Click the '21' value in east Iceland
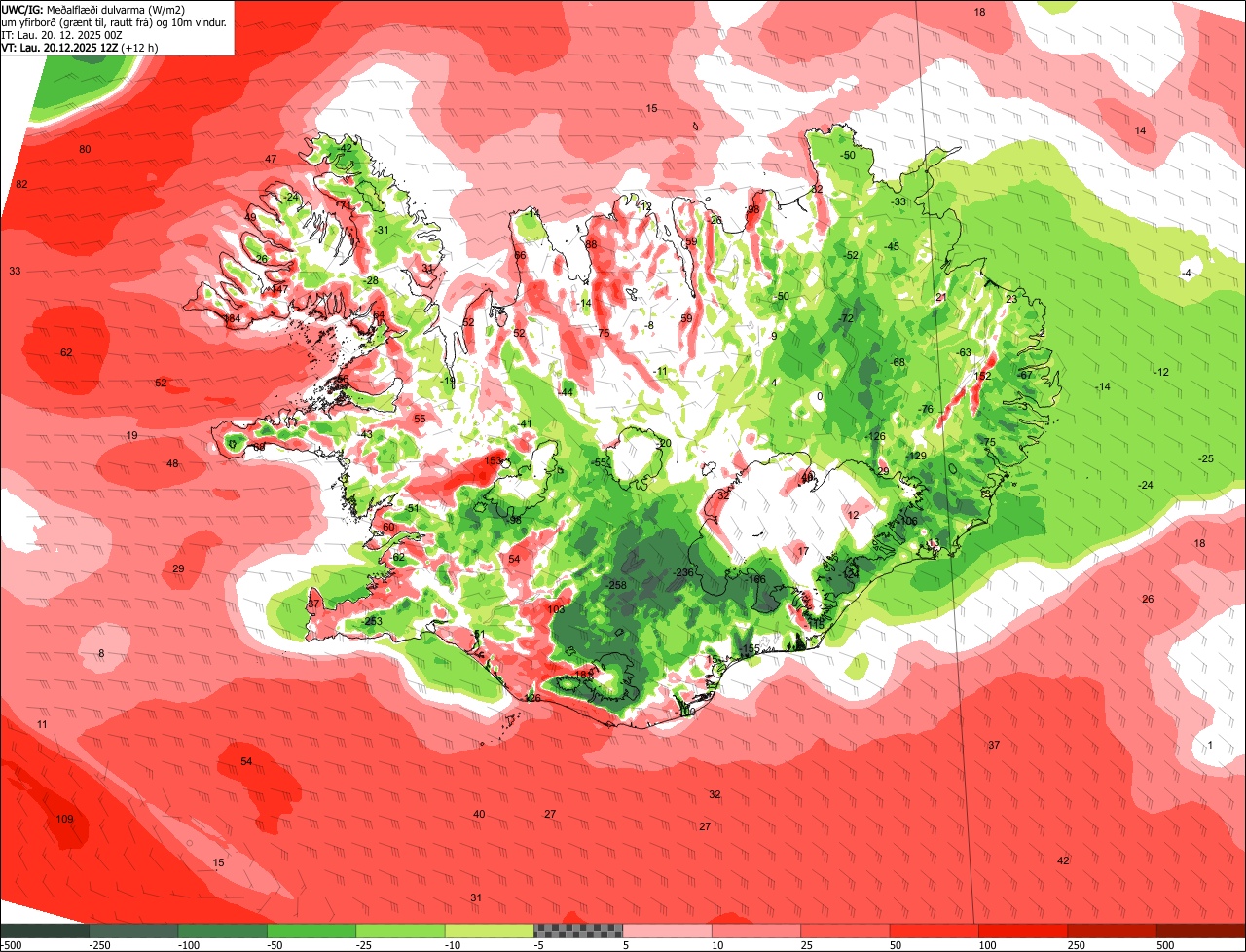The height and width of the screenshot is (952, 1246). pyautogui.click(x=940, y=297)
